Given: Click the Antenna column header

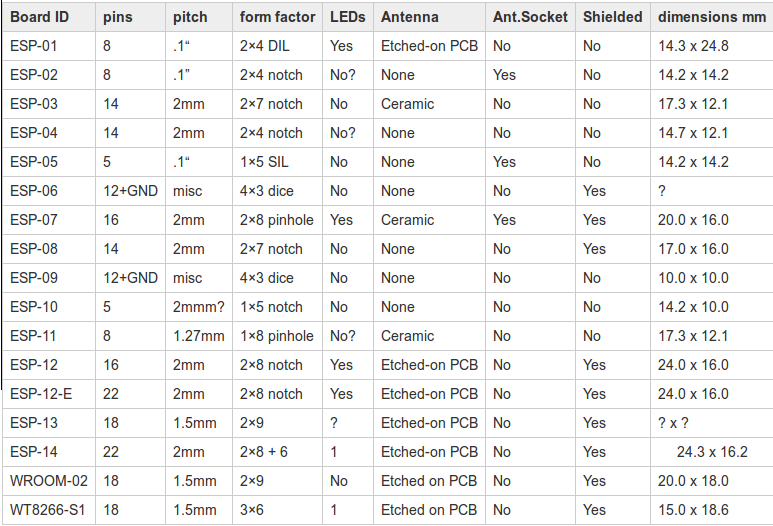Looking at the screenshot, I should pyautogui.click(x=410, y=17).
